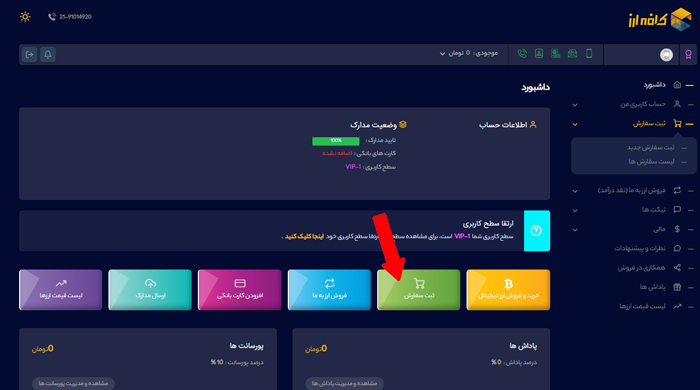The height and width of the screenshot is (390, 700).
Task: Open لیست قیمت ارزها in sidebar
Action: click(642, 306)
